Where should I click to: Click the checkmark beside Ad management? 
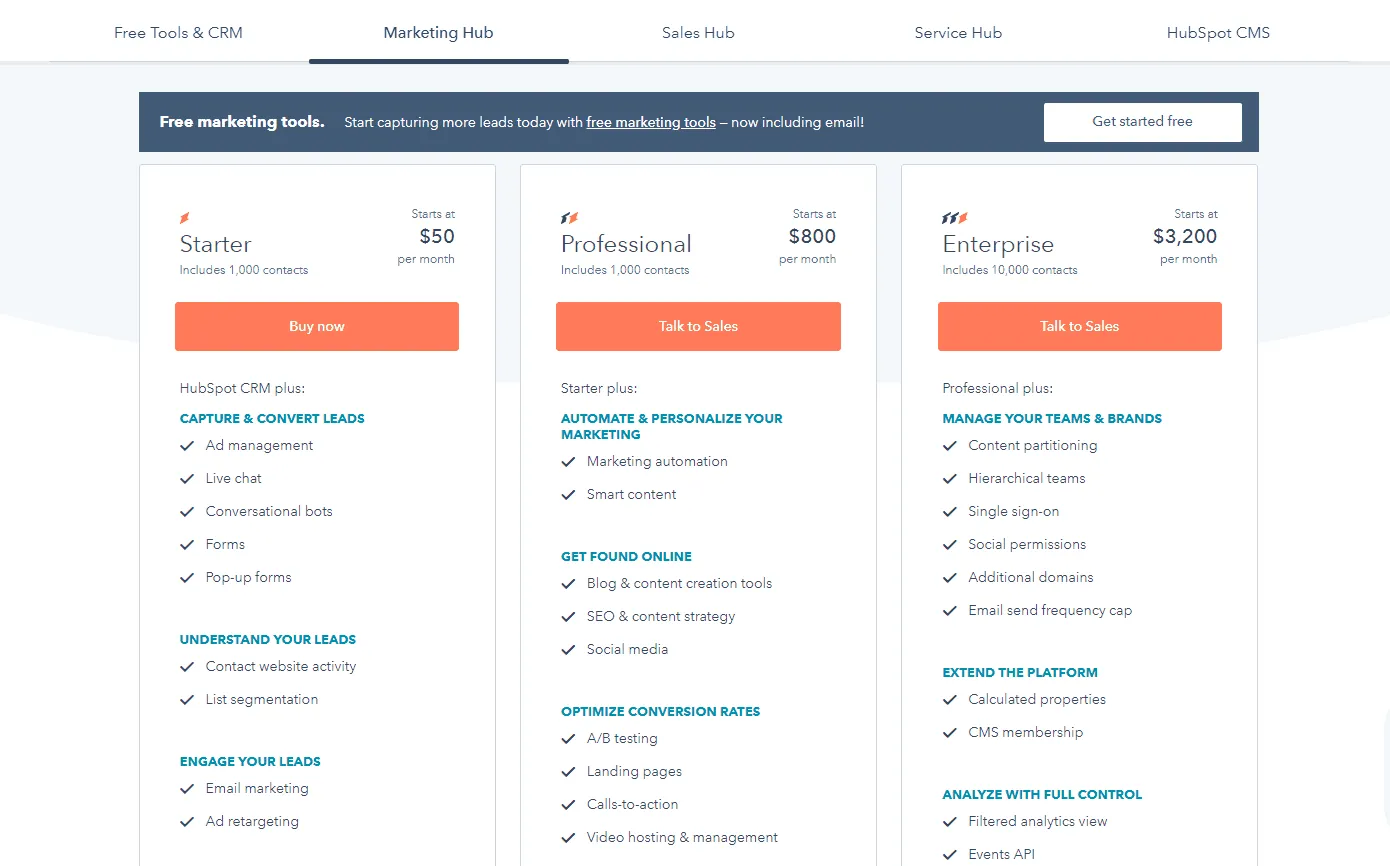187,446
